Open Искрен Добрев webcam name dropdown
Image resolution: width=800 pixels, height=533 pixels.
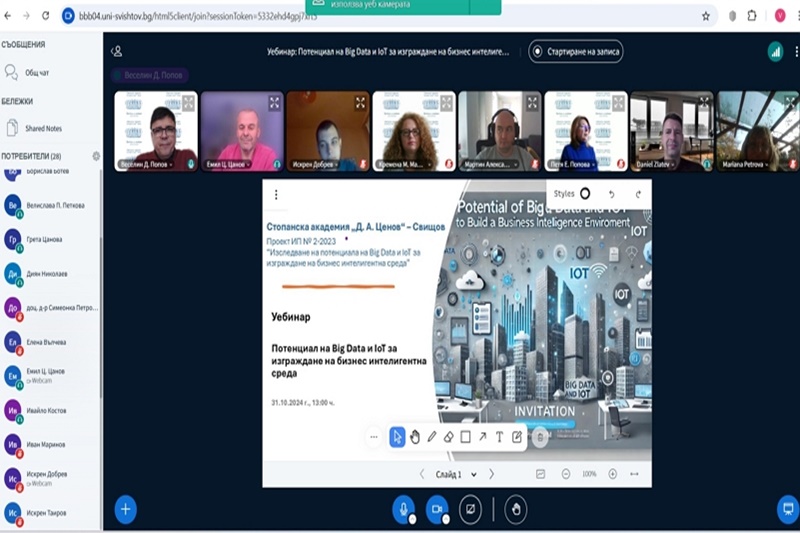click(315, 164)
